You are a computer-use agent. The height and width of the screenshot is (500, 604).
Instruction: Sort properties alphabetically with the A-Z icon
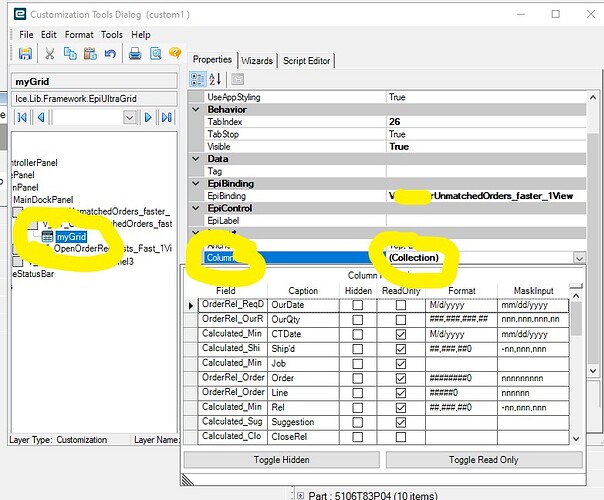point(214,80)
